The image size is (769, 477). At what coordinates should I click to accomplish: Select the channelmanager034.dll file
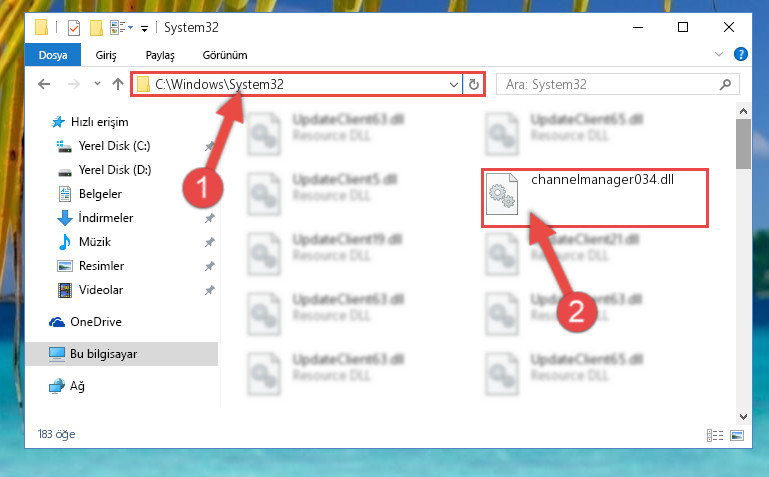pyautogui.click(x=594, y=198)
